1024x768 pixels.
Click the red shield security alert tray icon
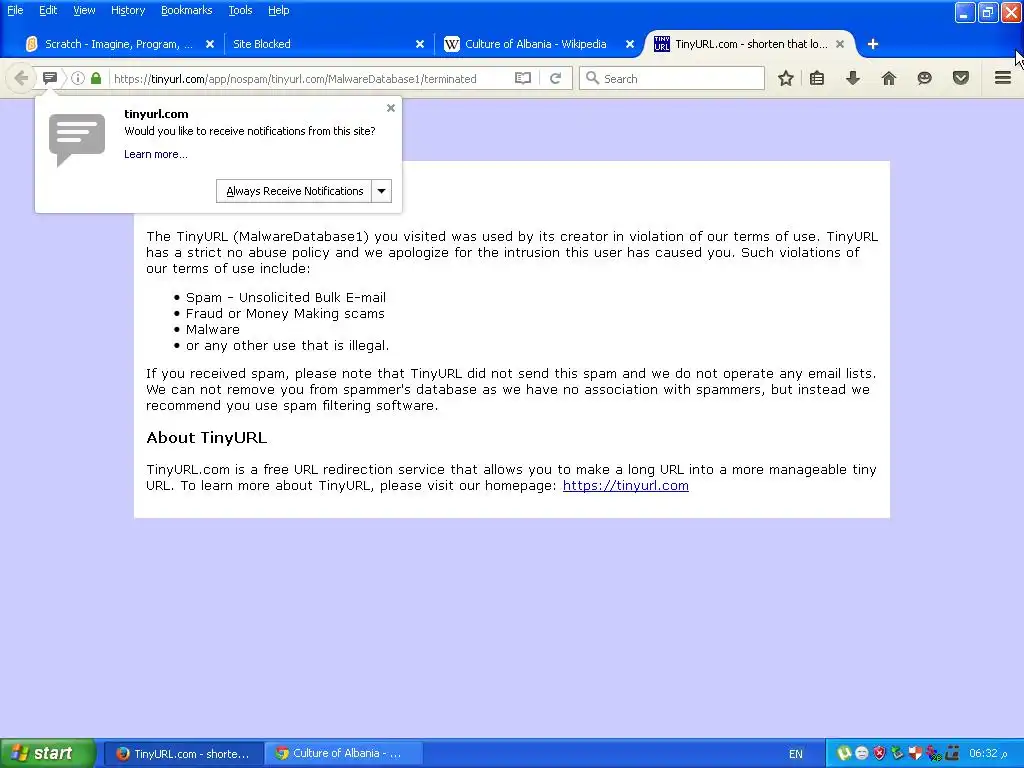point(880,754)
